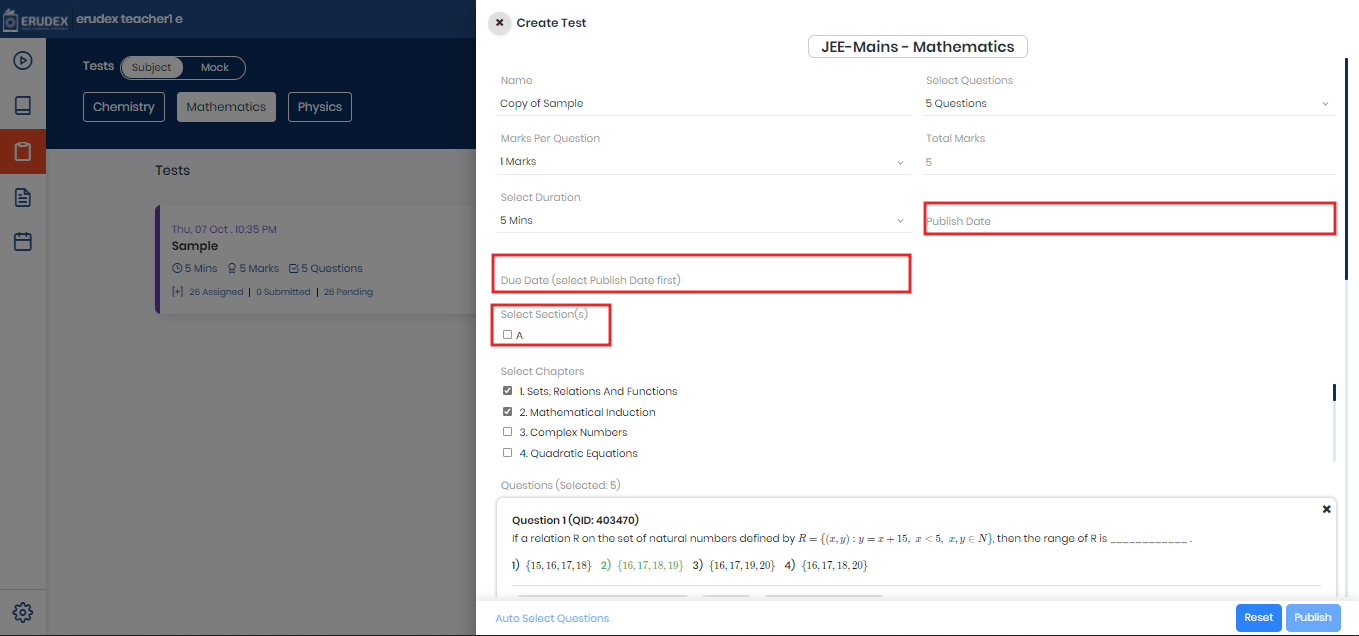Remove Question 1 with the X icon
1359x636 pixels.
[x=1326, y=509]
